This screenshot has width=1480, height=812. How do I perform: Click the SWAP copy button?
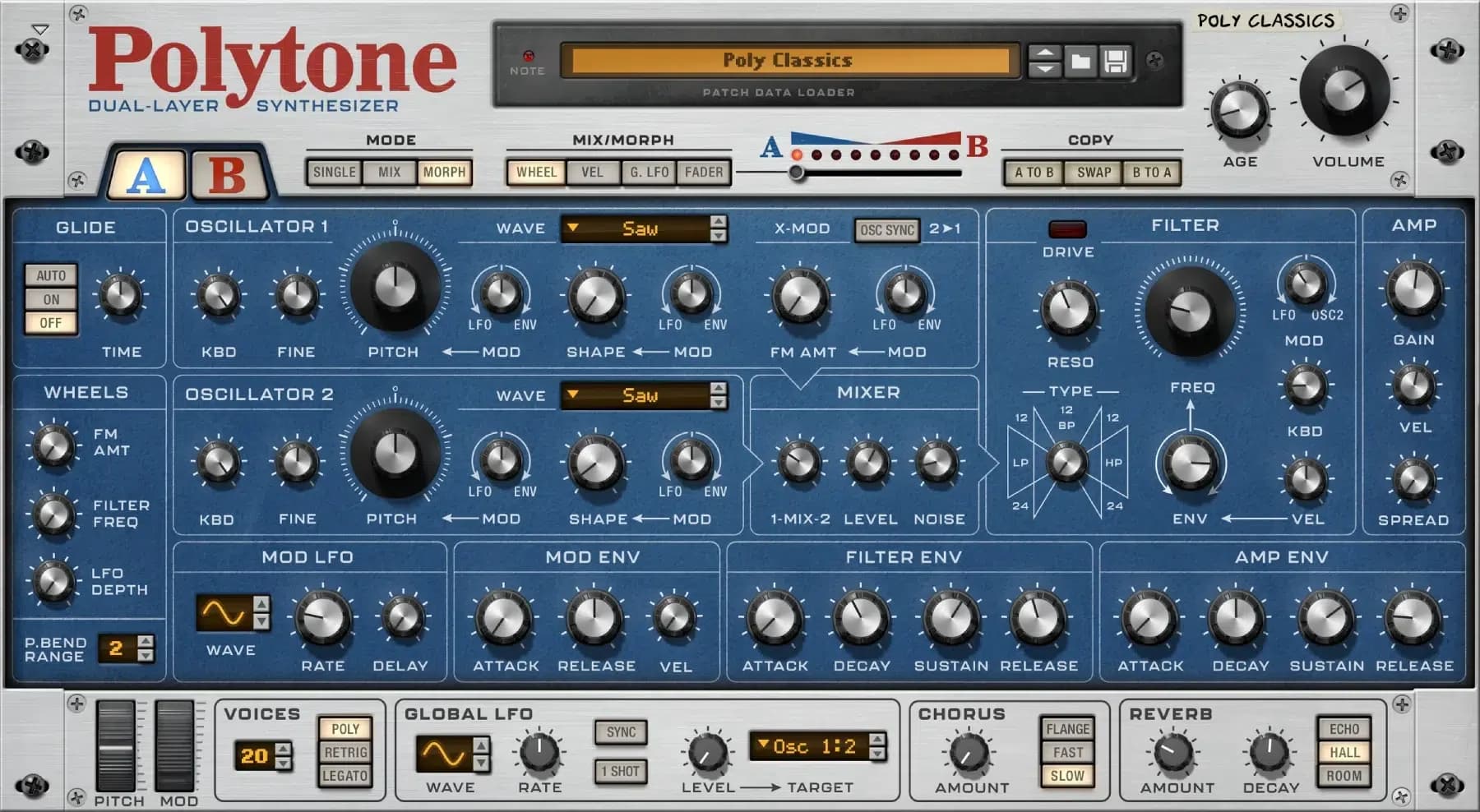pyautogui.click(x=1092, y=173)
